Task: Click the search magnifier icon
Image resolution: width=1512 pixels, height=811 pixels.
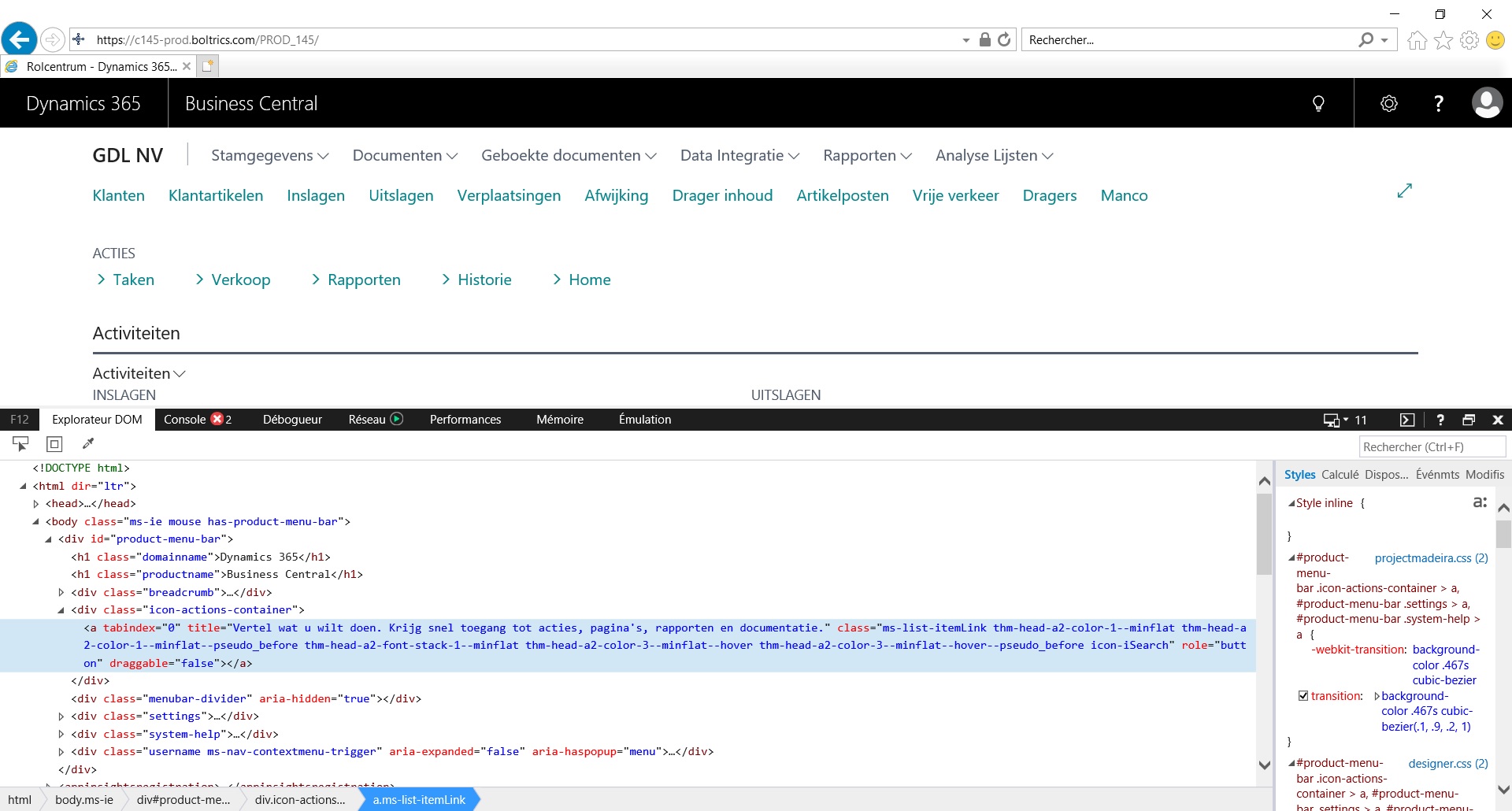Action: pyautogui.click(x=1366, y=39)
